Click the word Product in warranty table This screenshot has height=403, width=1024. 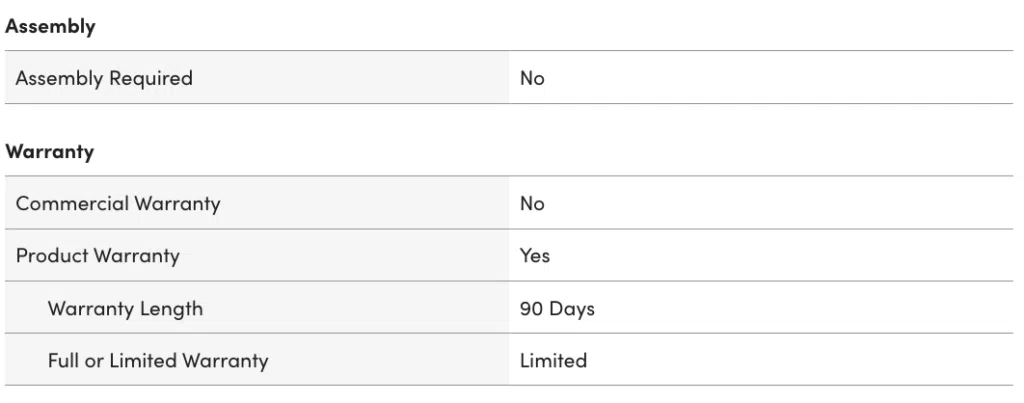(52, 255)
